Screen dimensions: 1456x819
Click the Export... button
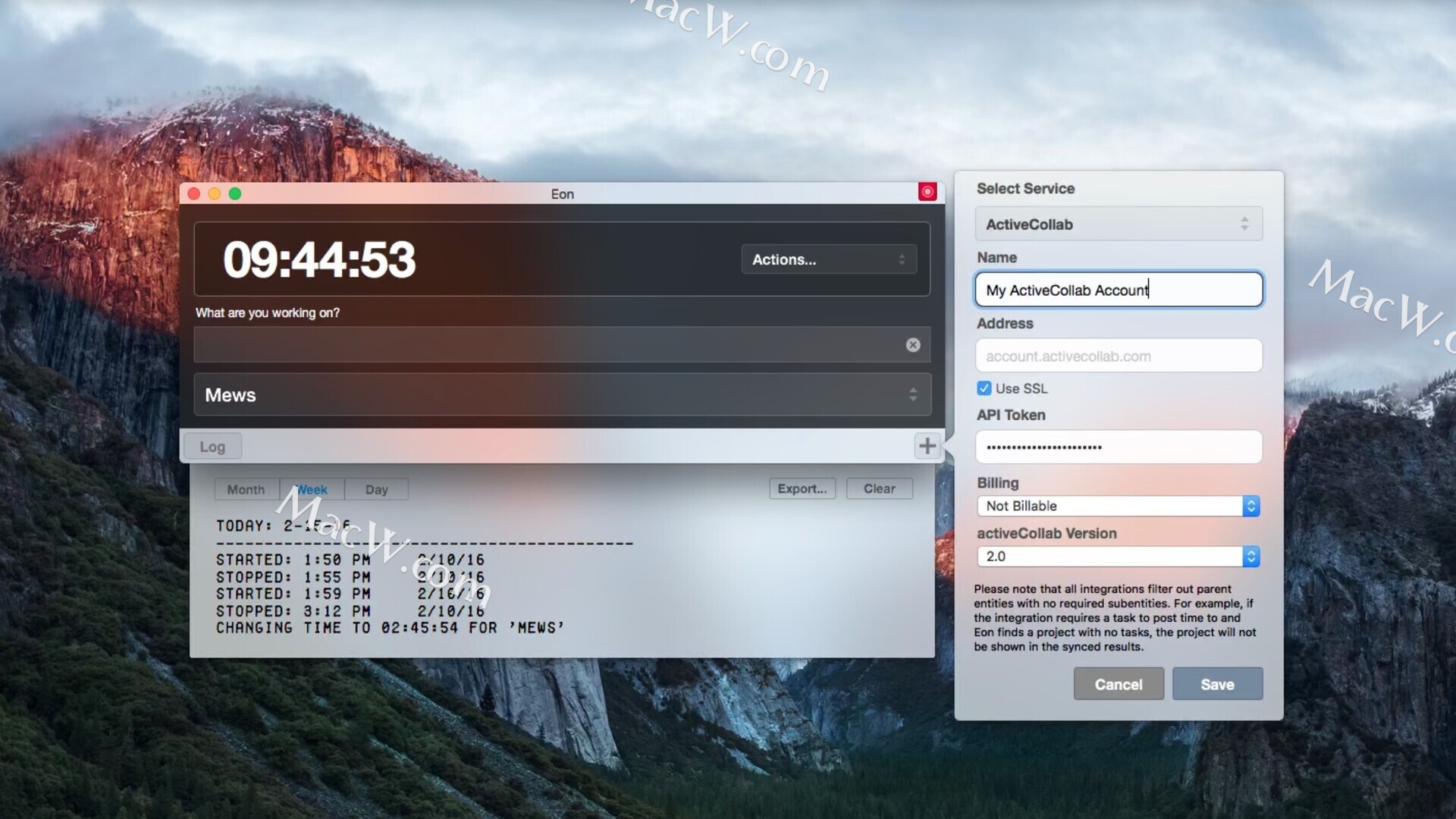click(x=802, y=489)
